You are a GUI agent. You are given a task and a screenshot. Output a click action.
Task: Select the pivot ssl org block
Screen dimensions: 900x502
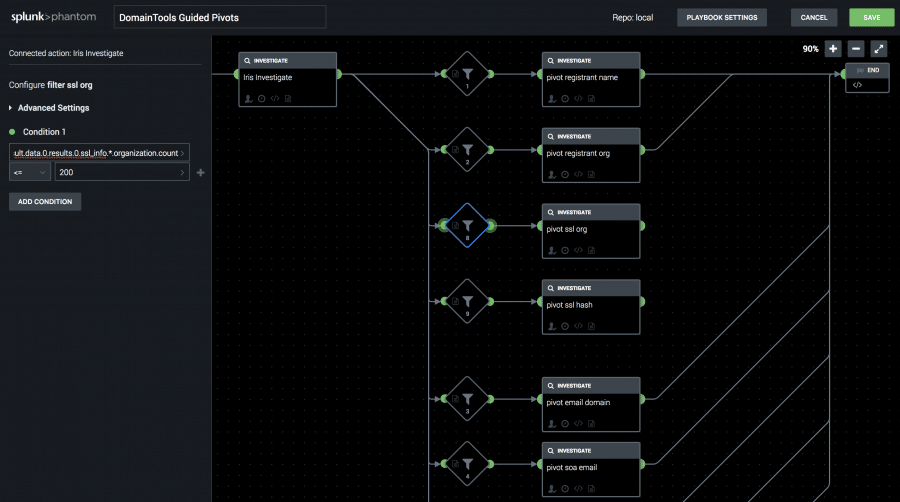591,231
